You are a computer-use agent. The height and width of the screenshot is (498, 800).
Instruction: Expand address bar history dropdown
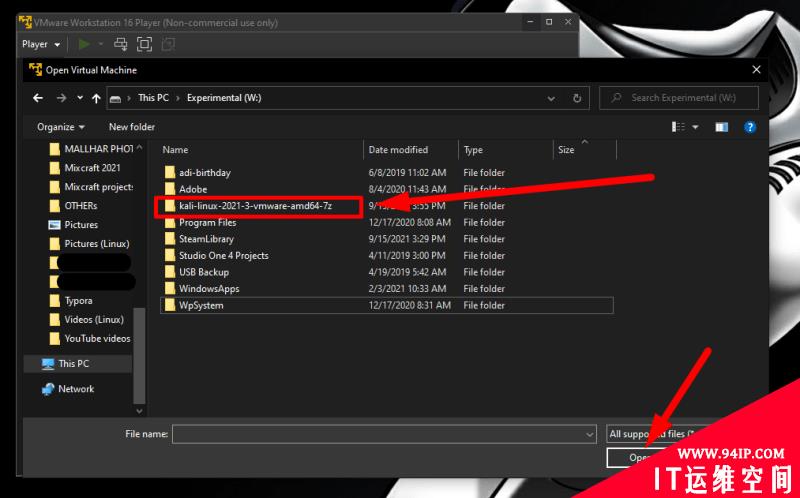pyautogui.click(x=551, y=98)
